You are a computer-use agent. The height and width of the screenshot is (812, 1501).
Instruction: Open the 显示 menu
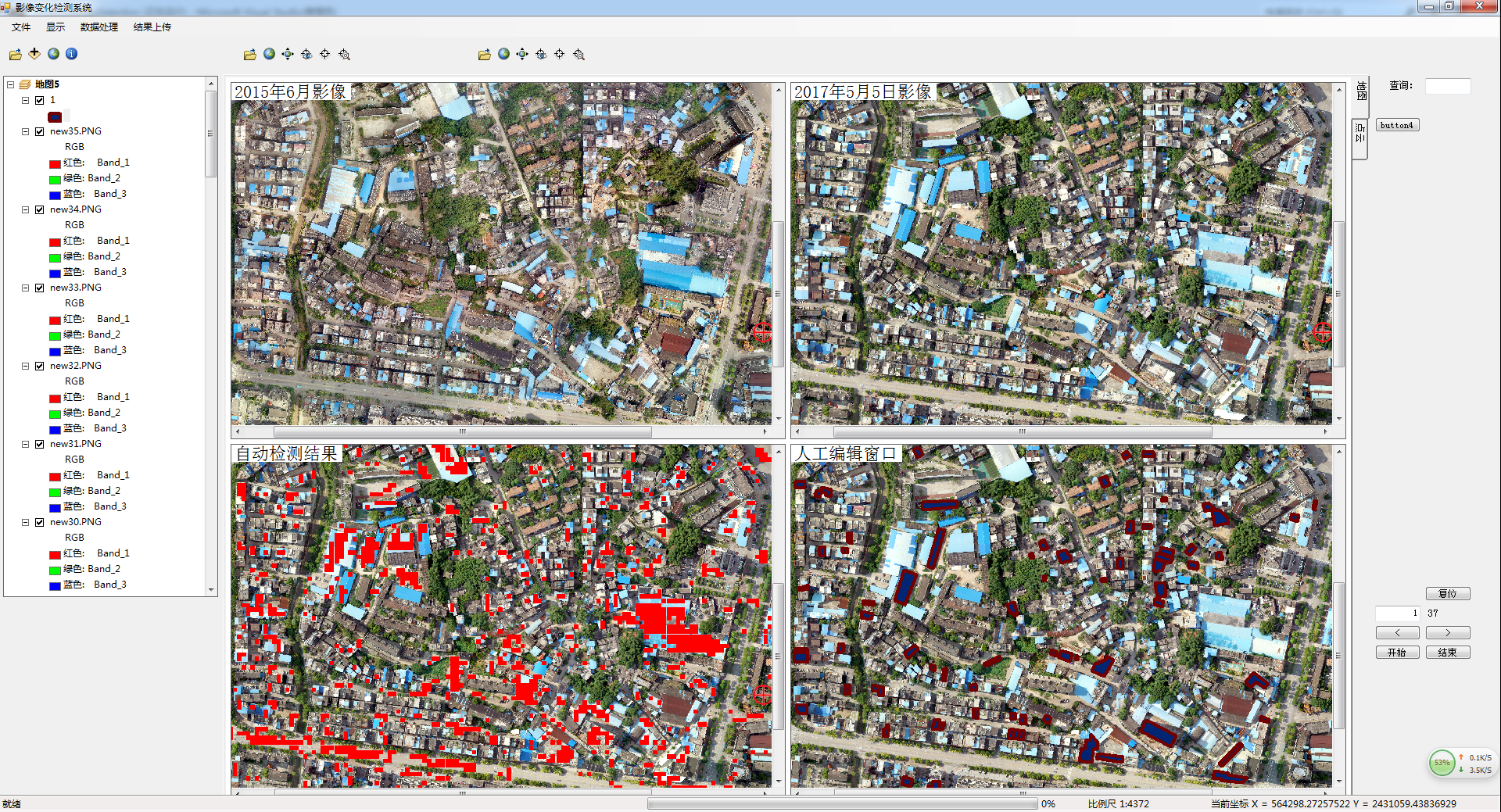point(56,27)
